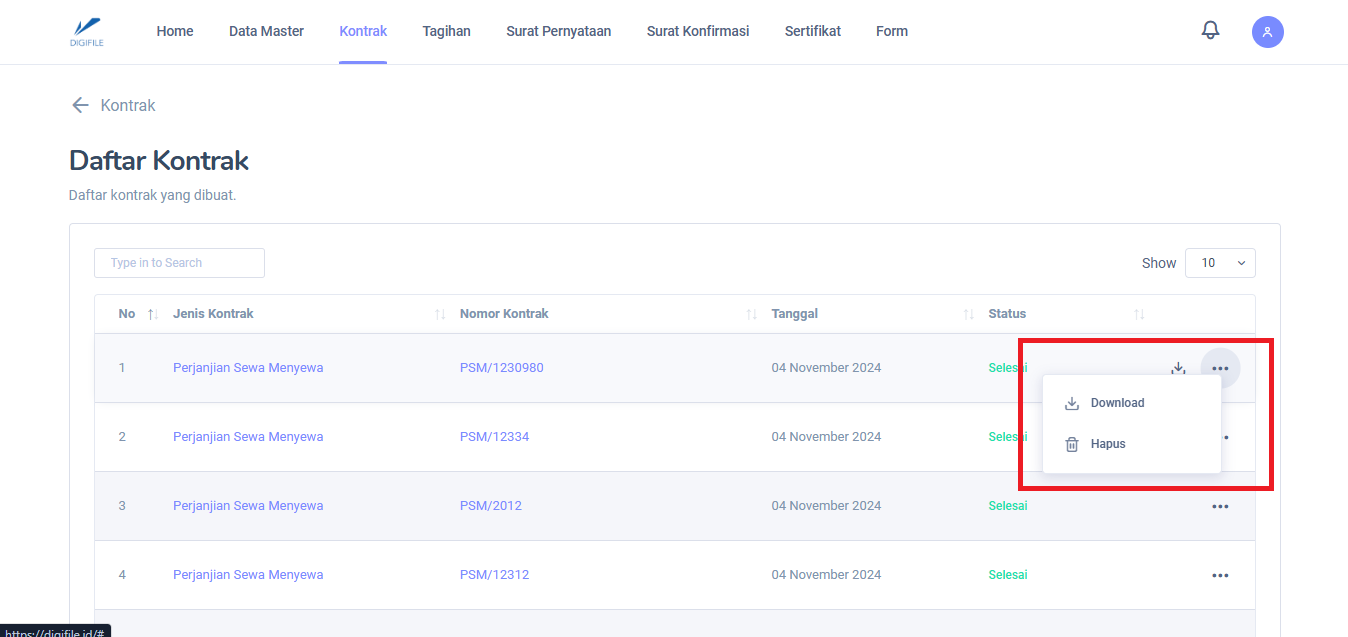
Task: Go back using the arrow beside Kontrak
Action: pos(80,105)
